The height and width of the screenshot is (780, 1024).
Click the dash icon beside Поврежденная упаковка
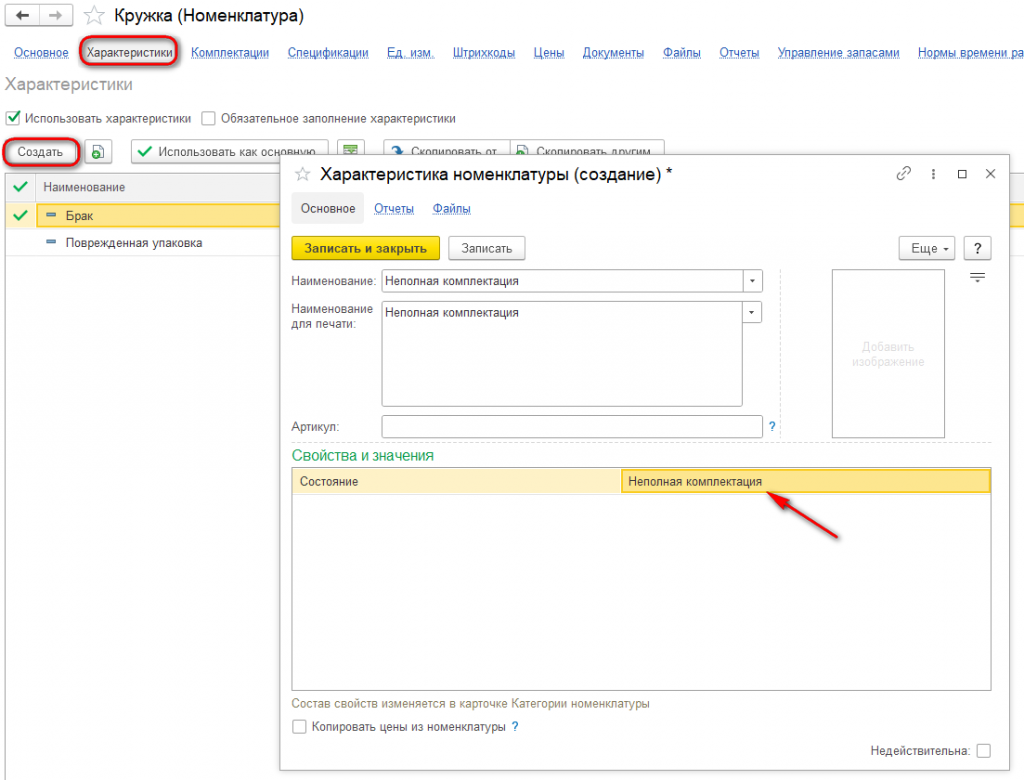pyautogui.click(x=51, y=242)
